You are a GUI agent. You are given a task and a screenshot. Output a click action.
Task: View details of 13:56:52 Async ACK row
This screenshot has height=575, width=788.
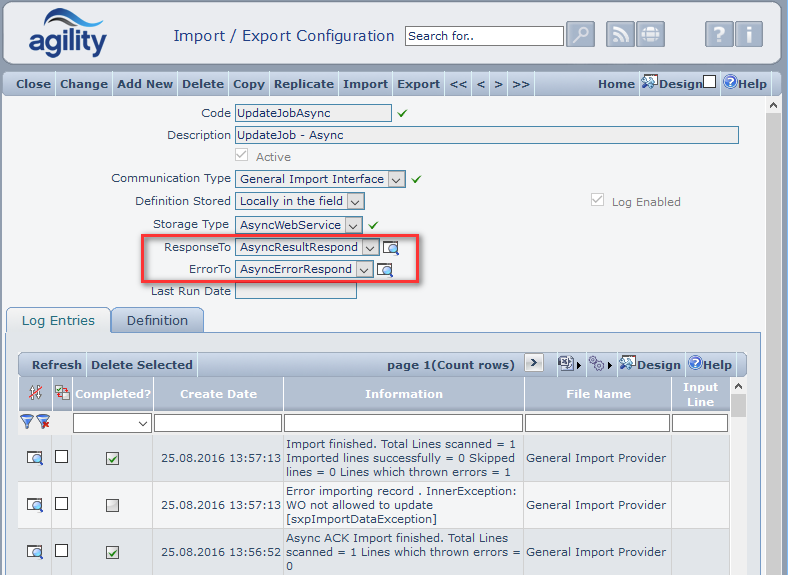35,551
